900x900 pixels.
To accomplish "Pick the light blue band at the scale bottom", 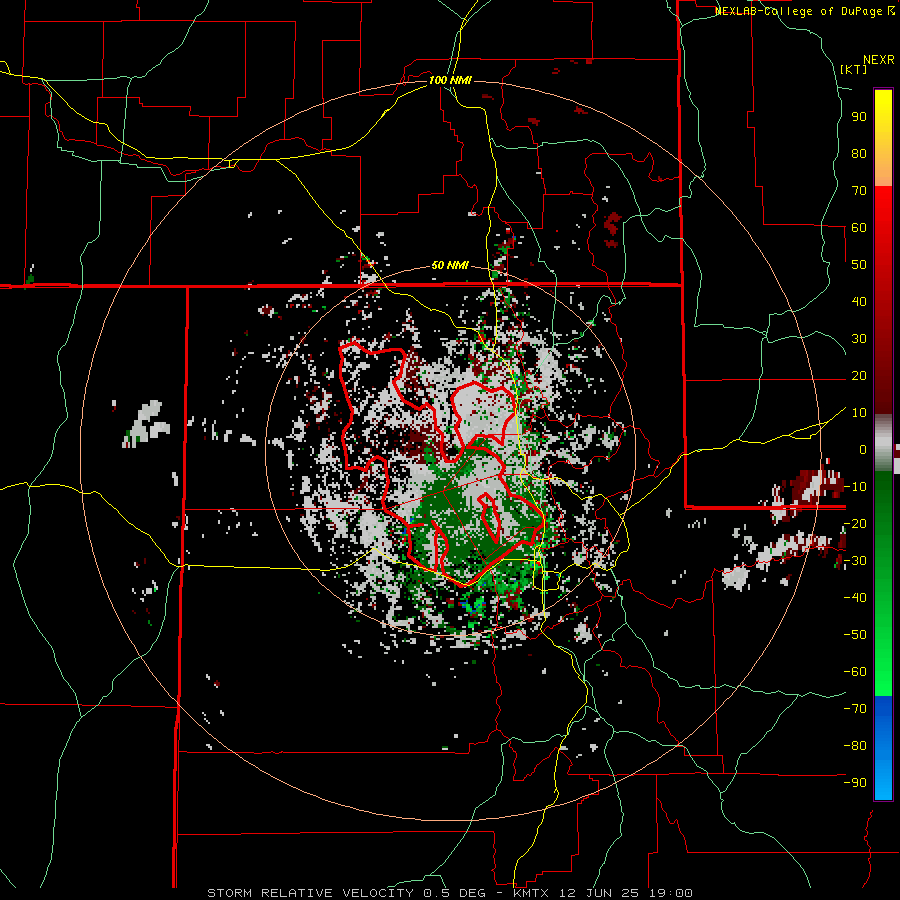I will (x=883, y=781).
